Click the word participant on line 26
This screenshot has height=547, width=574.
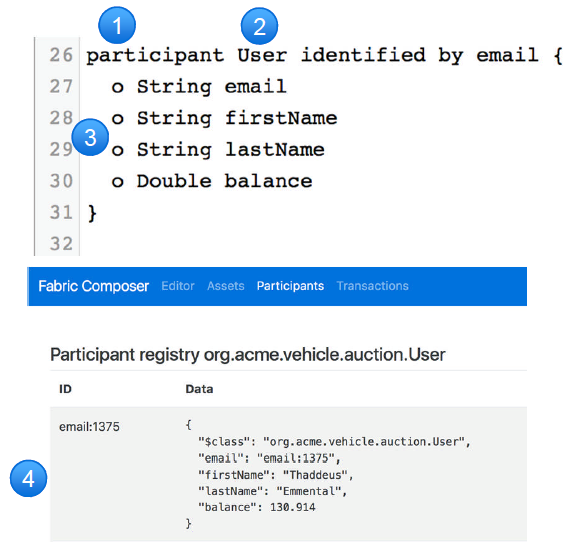pos(155,56)
